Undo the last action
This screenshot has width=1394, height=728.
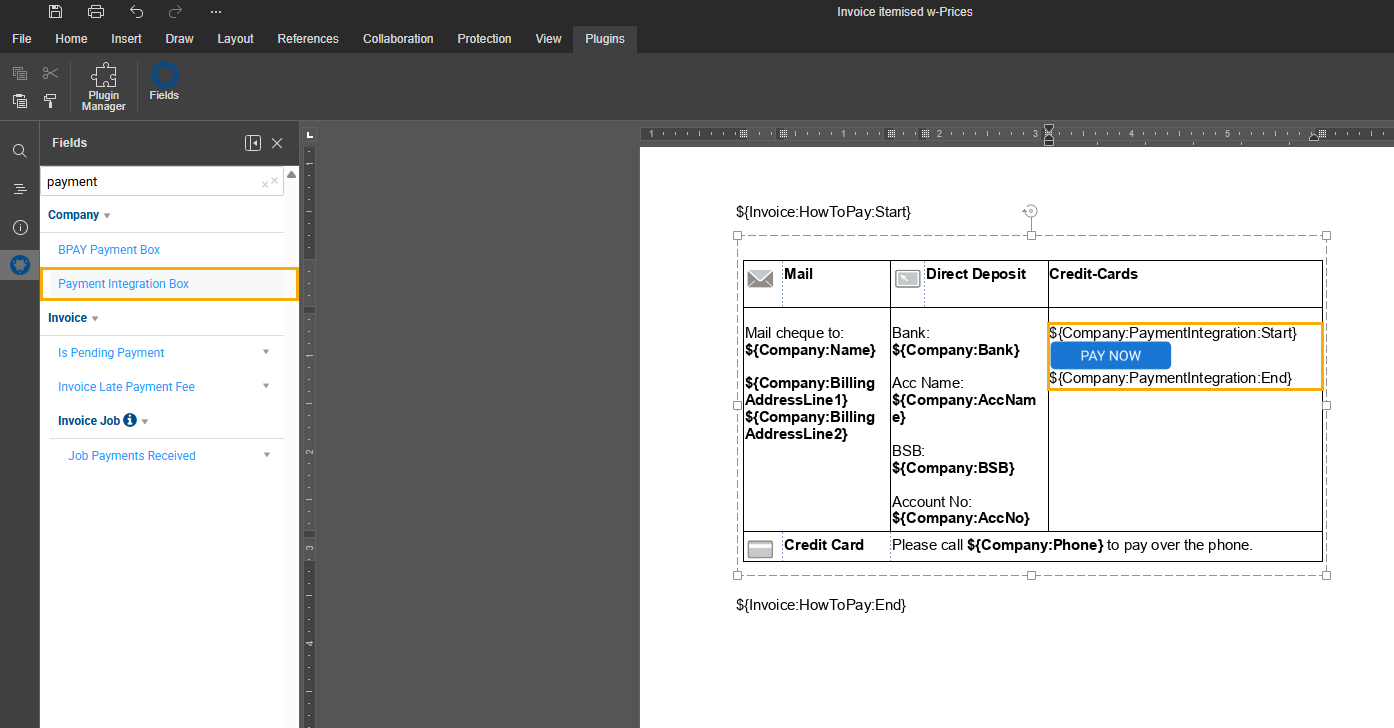(137, 11)
